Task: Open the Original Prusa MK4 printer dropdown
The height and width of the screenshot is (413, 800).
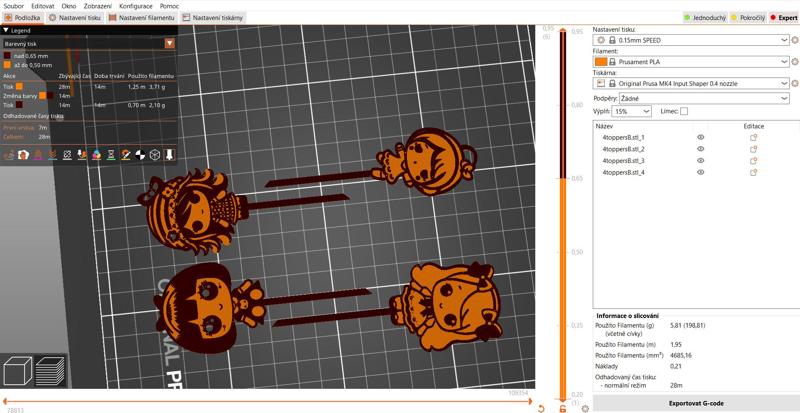Action: click(692, 83)
